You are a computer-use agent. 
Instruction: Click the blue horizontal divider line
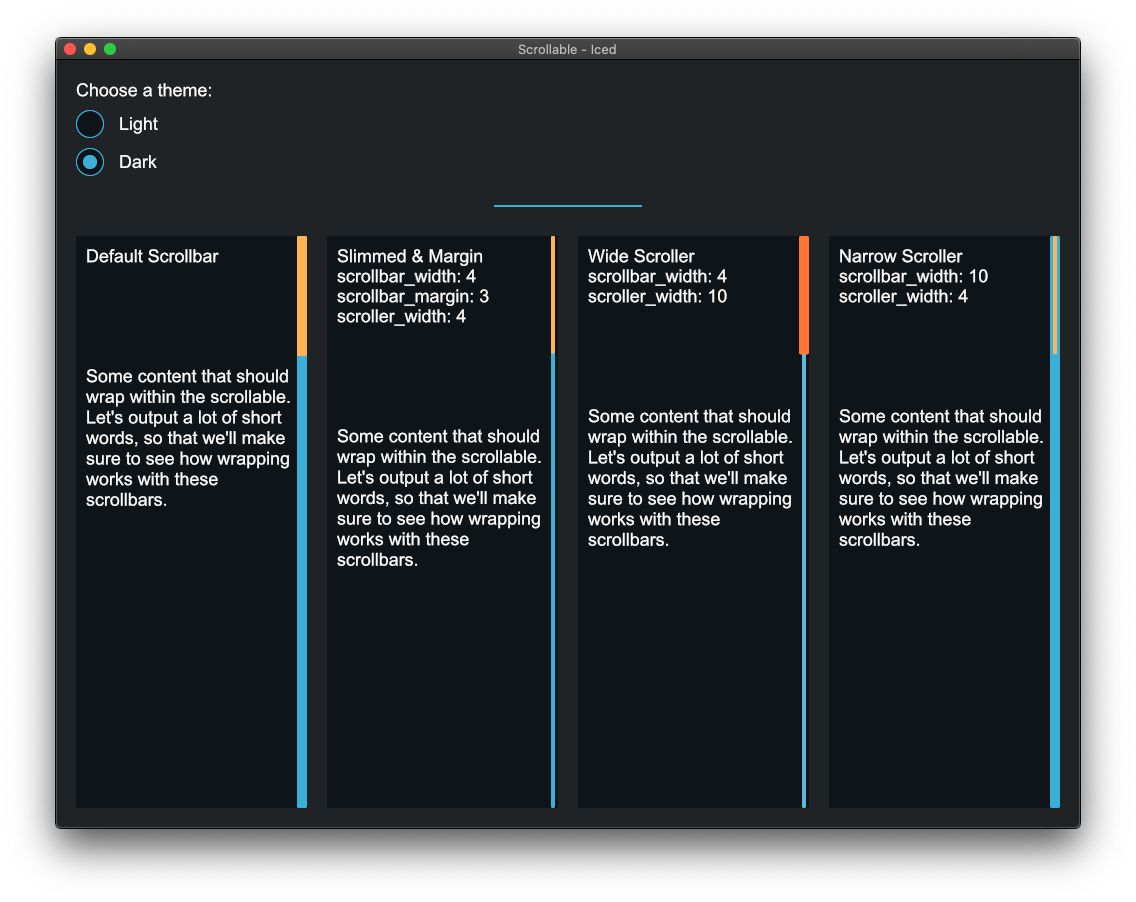[568, 206]
